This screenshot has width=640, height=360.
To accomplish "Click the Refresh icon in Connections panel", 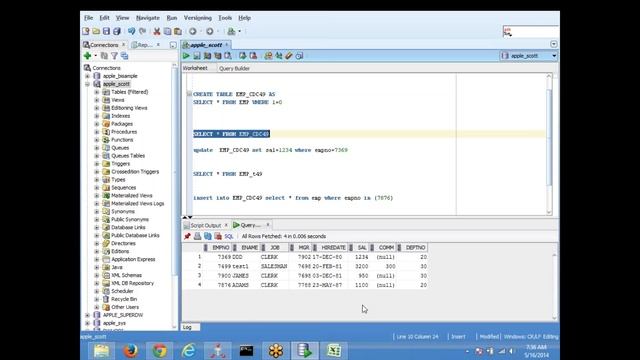I will (104, 56).
